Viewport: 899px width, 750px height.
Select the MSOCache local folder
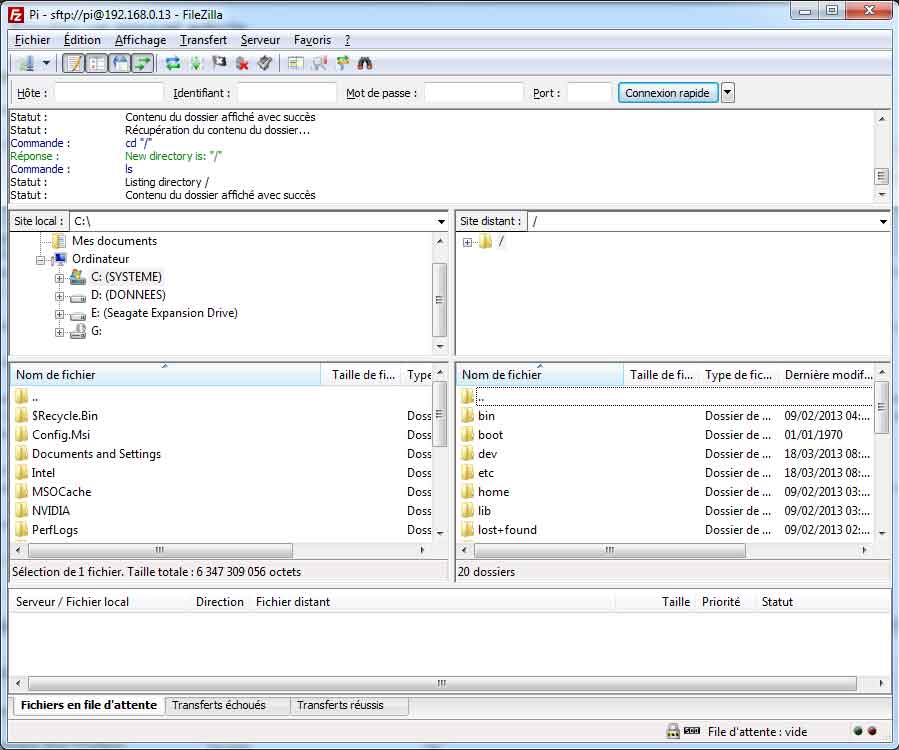[x=61, y=491]
